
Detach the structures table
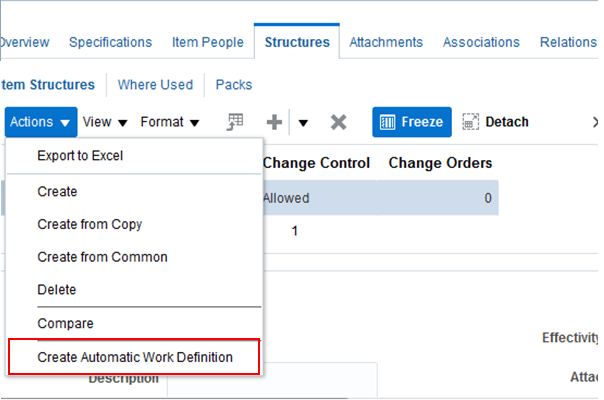[x=496, y=122]
